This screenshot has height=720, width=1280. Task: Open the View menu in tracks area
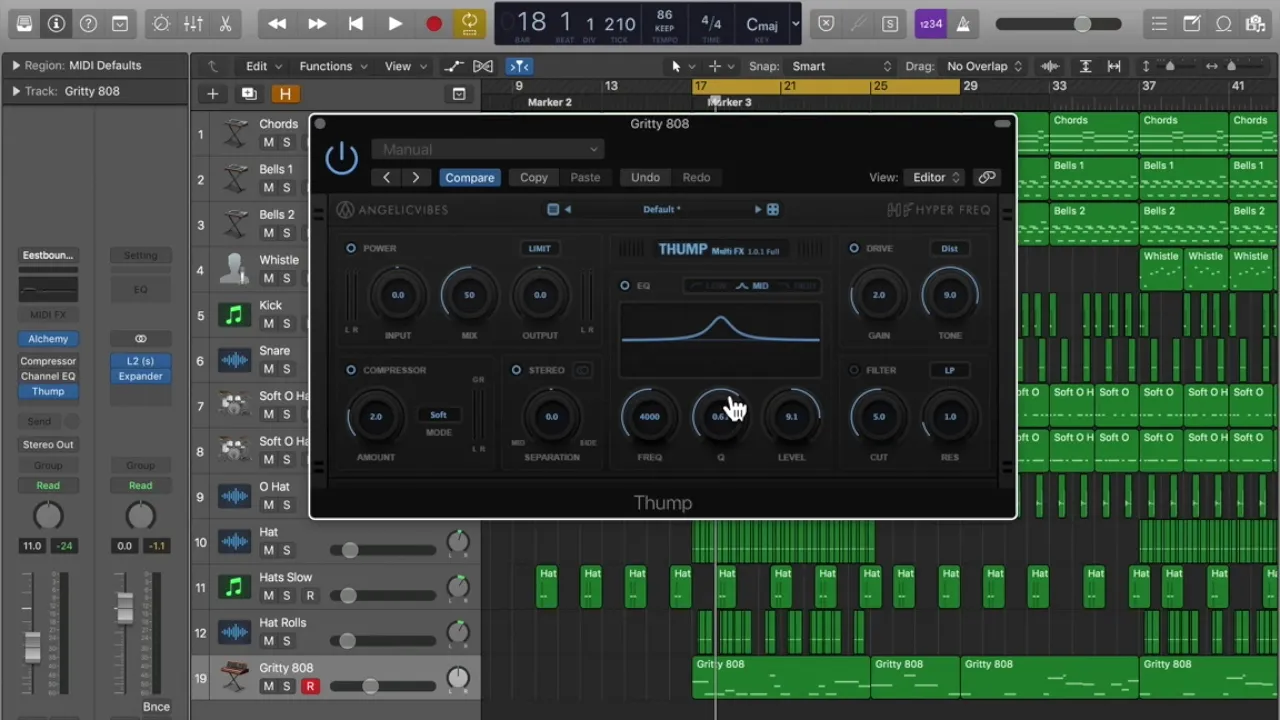[x=405, y=66]
